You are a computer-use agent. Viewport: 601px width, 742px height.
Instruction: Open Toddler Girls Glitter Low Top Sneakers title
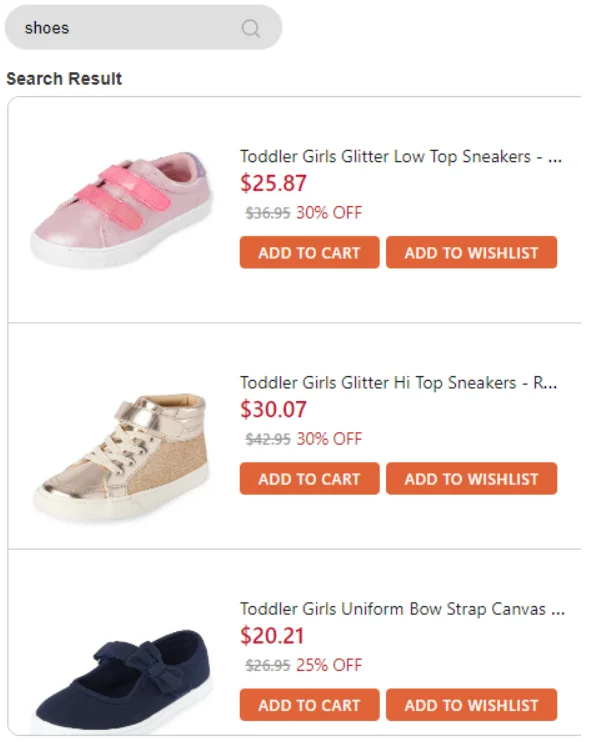401,156
